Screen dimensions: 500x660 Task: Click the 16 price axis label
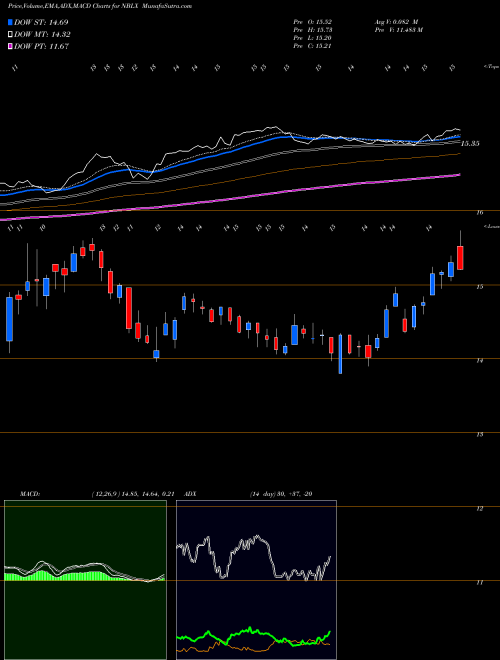click(480, 213)
